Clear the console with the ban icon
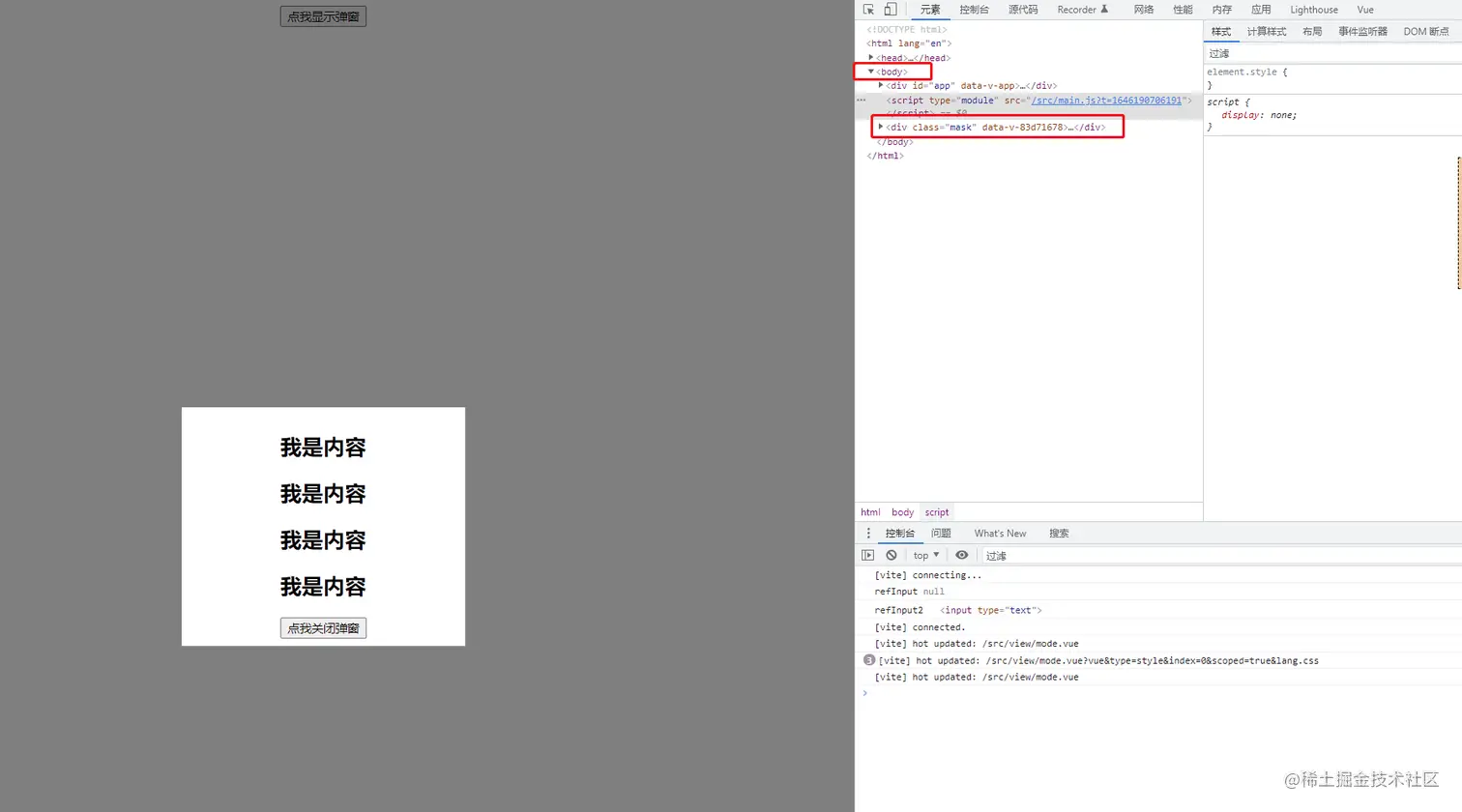Screen dimensions: 1462x812 (892, 556)
